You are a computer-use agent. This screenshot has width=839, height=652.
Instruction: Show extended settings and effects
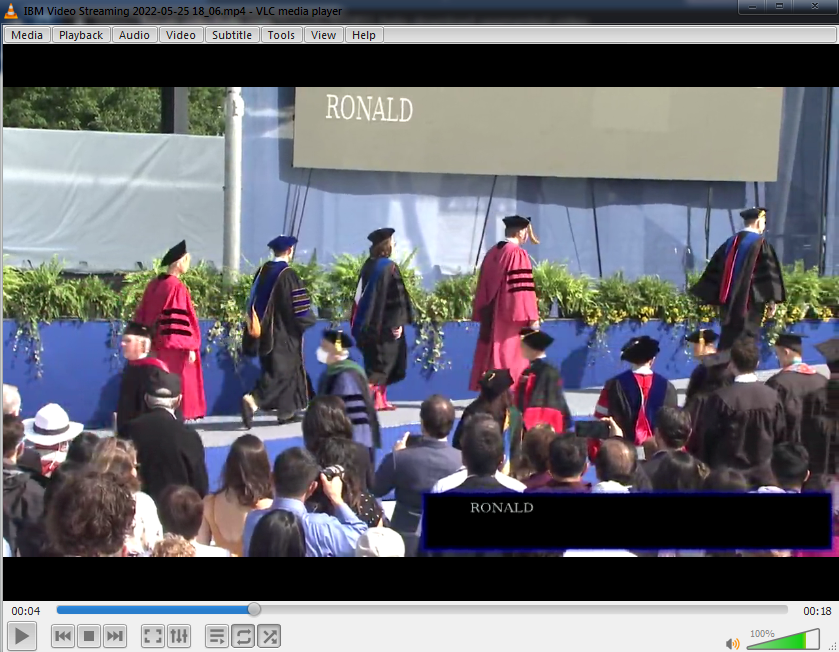[x=179, y=636]
